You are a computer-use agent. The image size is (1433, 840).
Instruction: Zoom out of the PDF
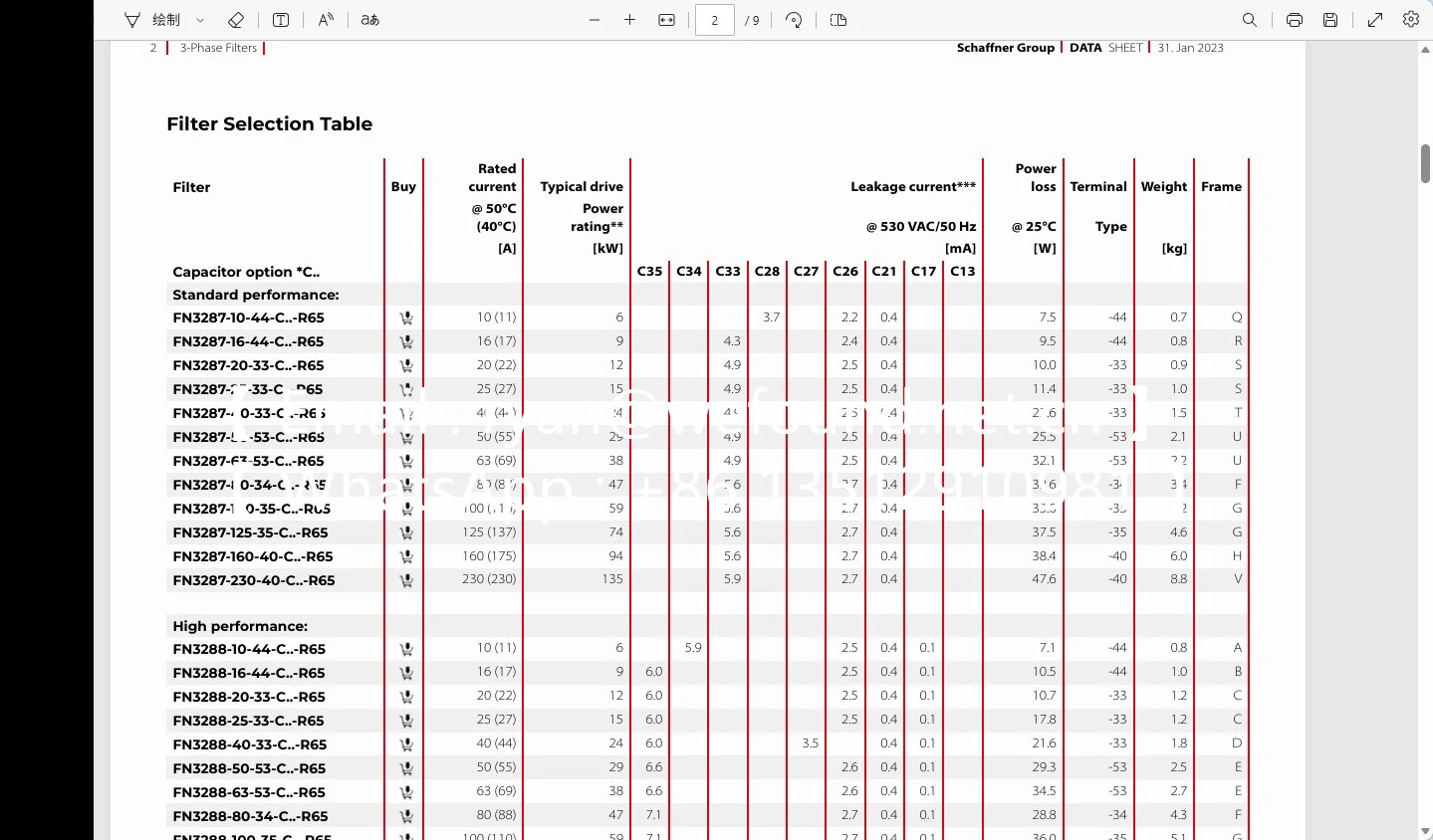pos(595,20)
